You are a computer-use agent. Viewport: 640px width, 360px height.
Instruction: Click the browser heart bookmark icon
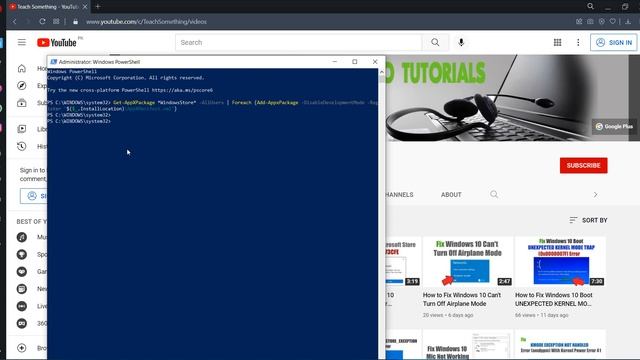[x=613, y=22]
